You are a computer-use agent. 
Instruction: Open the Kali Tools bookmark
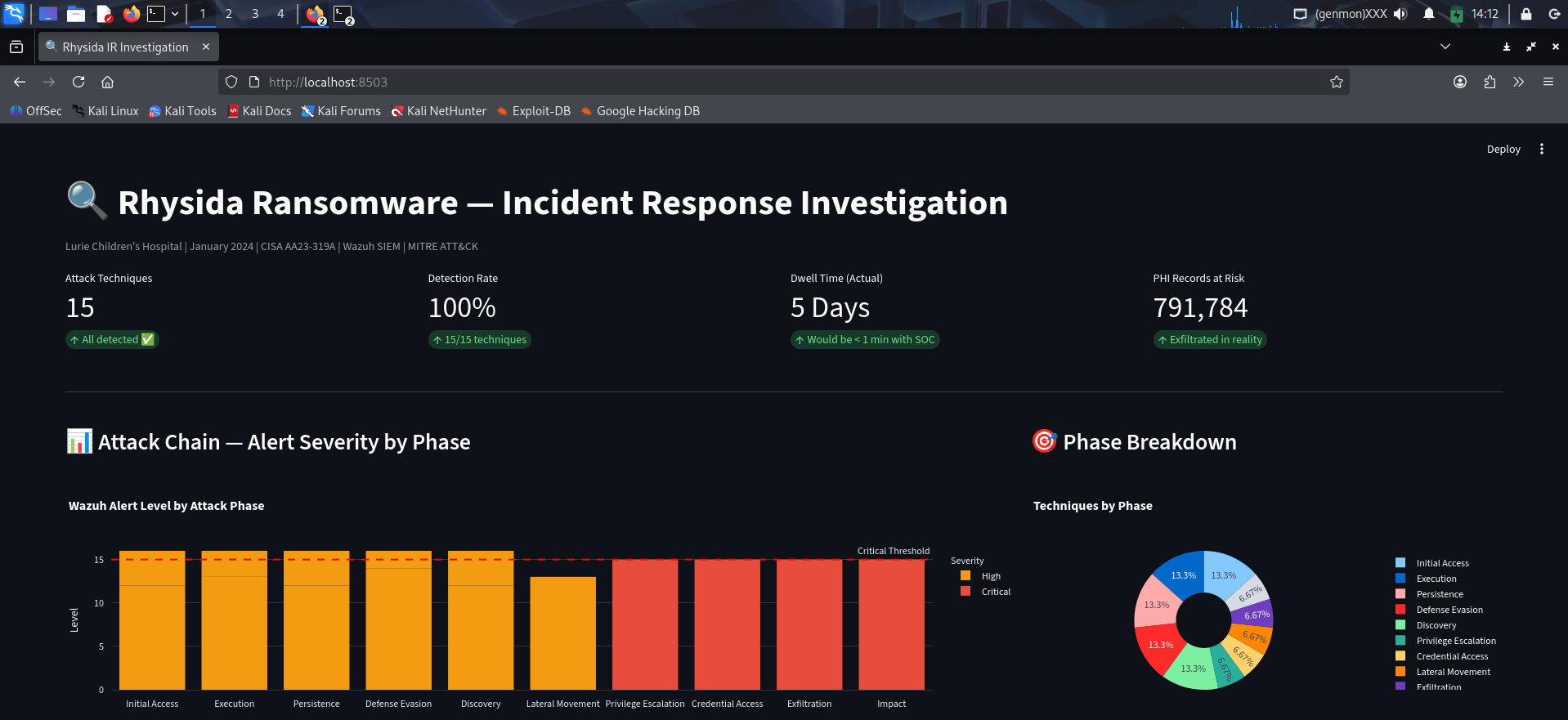(x=182, y=111)
